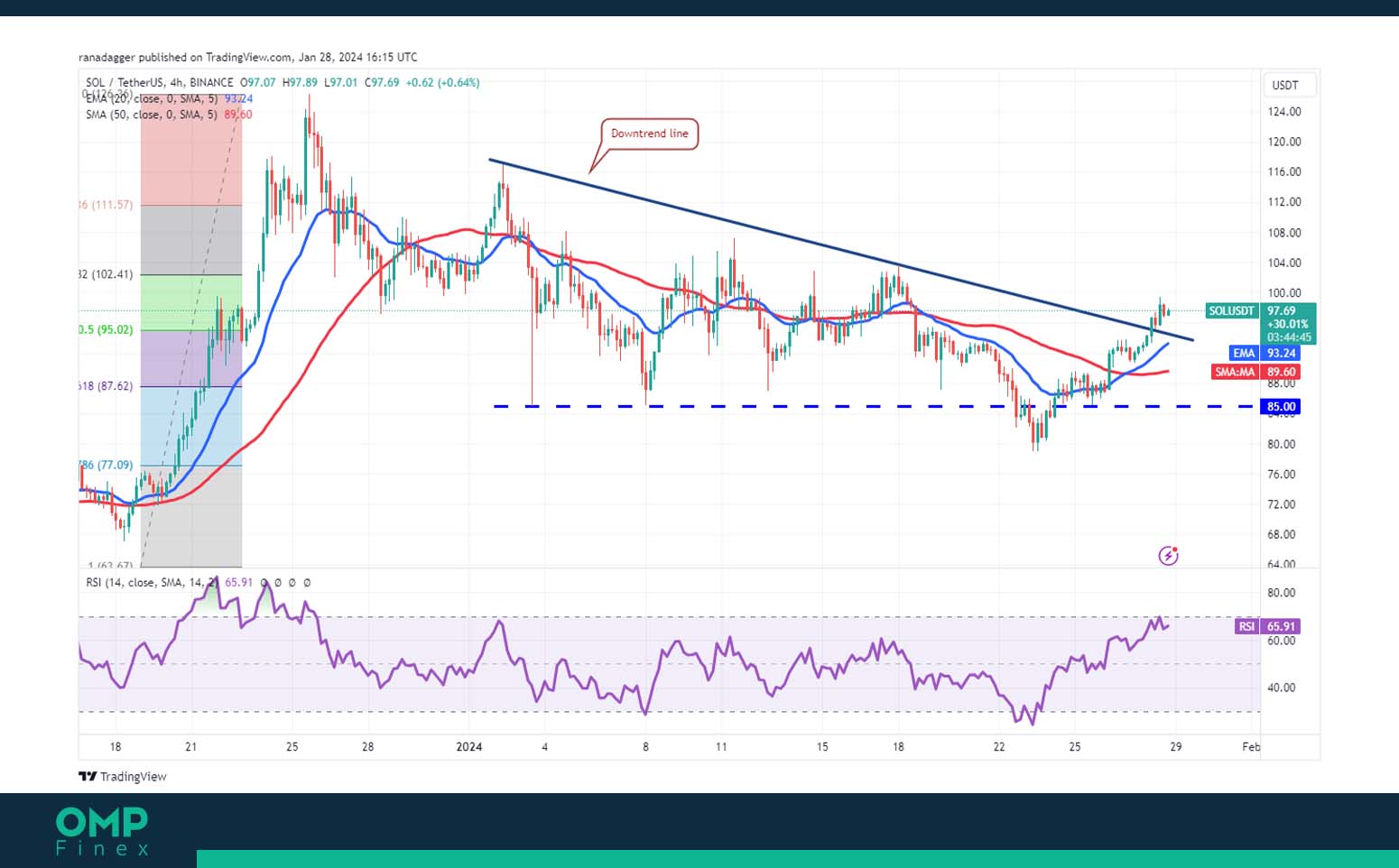Click date 22 on the time axis

click(999, 746)
